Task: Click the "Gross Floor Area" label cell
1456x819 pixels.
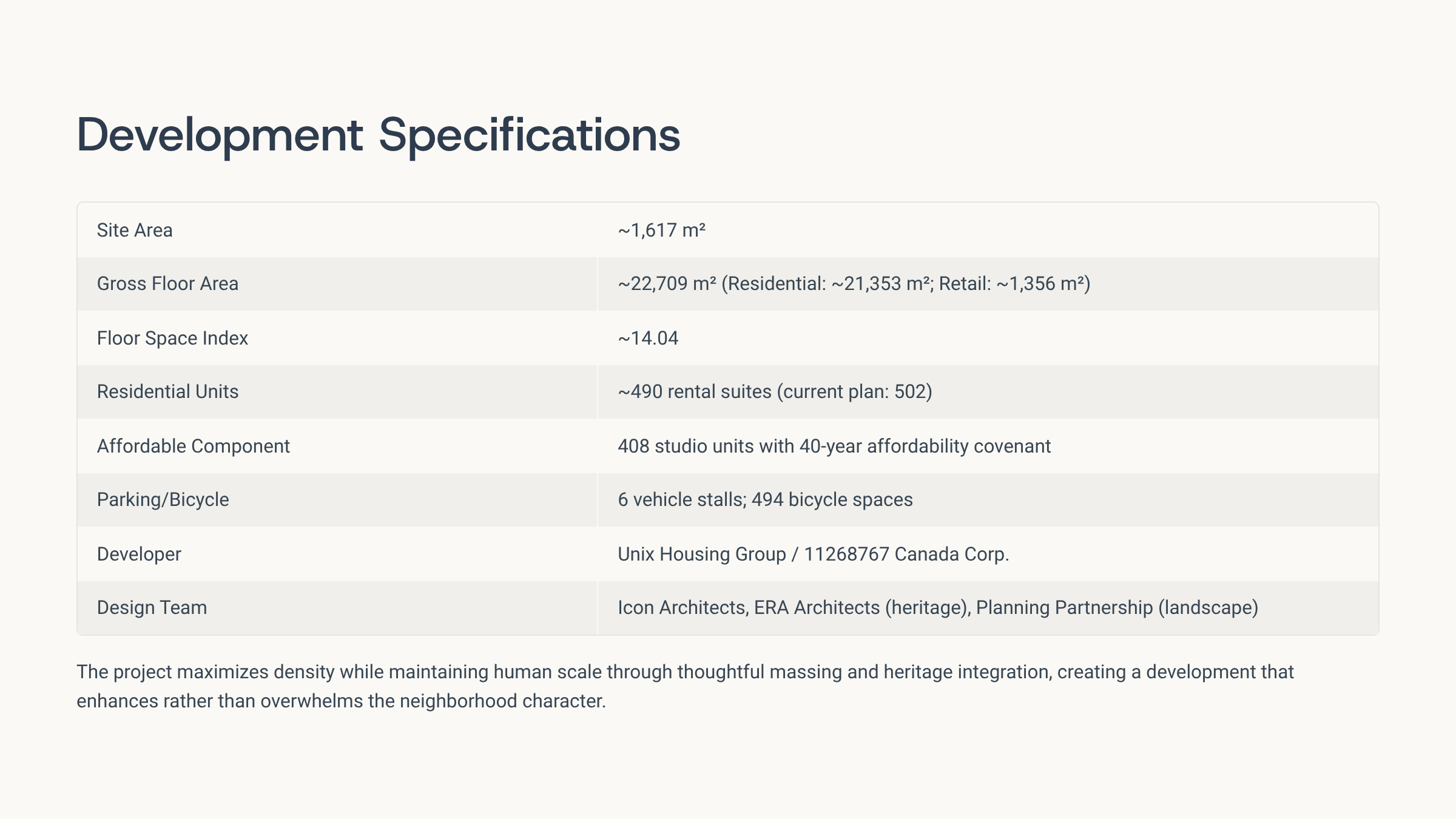Action: (x=167, y=284)
